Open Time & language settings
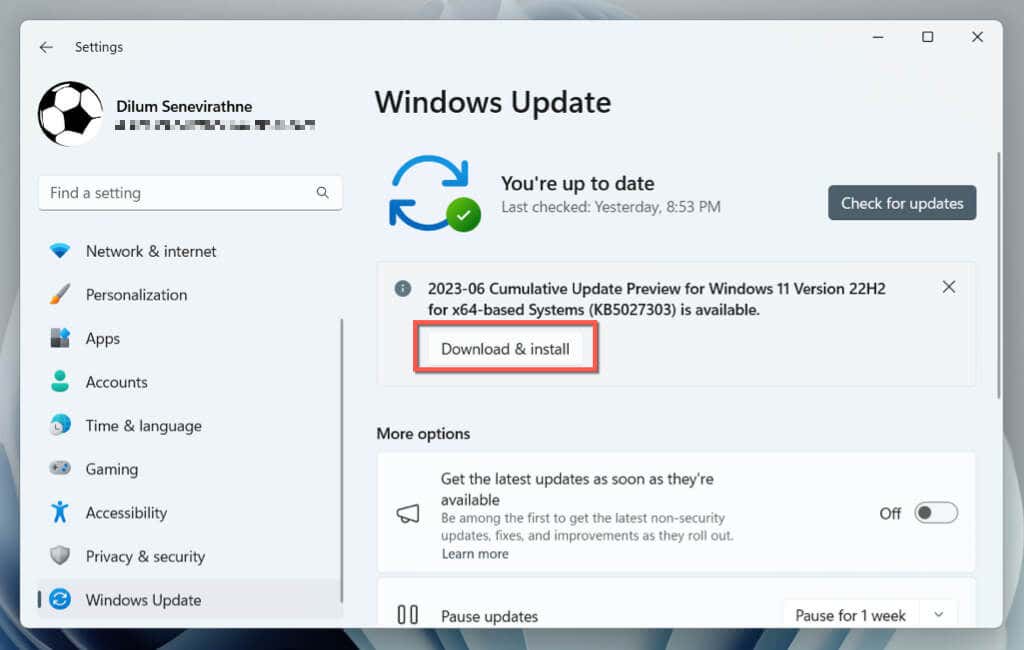 coord(189,426)
